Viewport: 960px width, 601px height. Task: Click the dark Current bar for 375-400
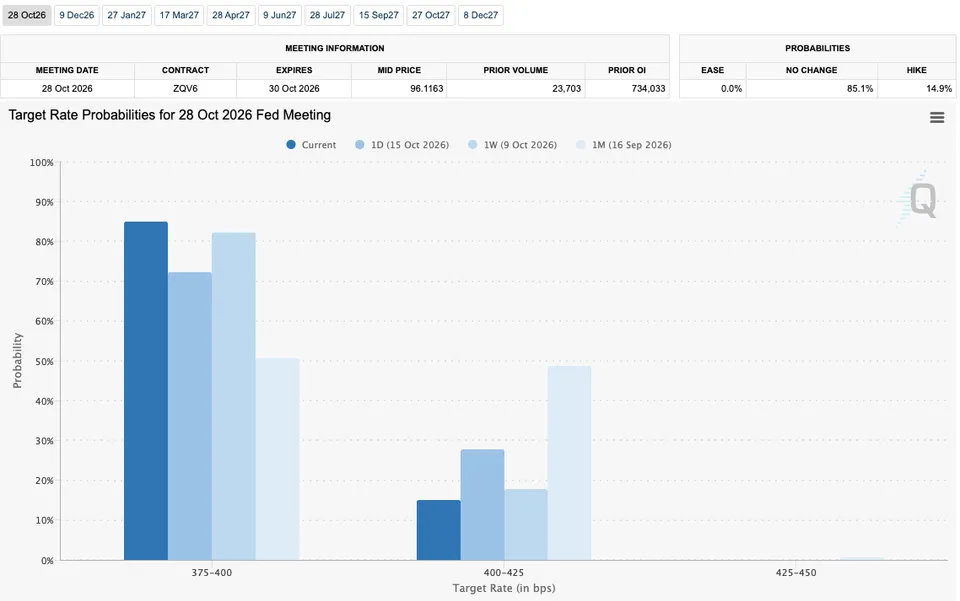(146, 391)
